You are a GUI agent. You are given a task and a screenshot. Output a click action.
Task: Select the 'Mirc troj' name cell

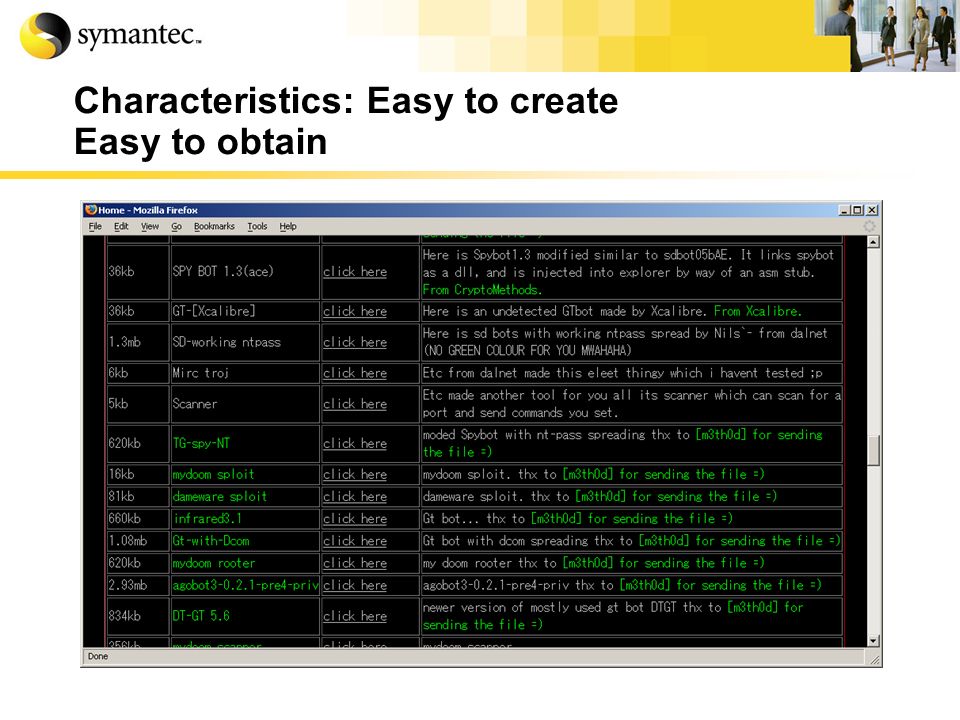point(245,373)
